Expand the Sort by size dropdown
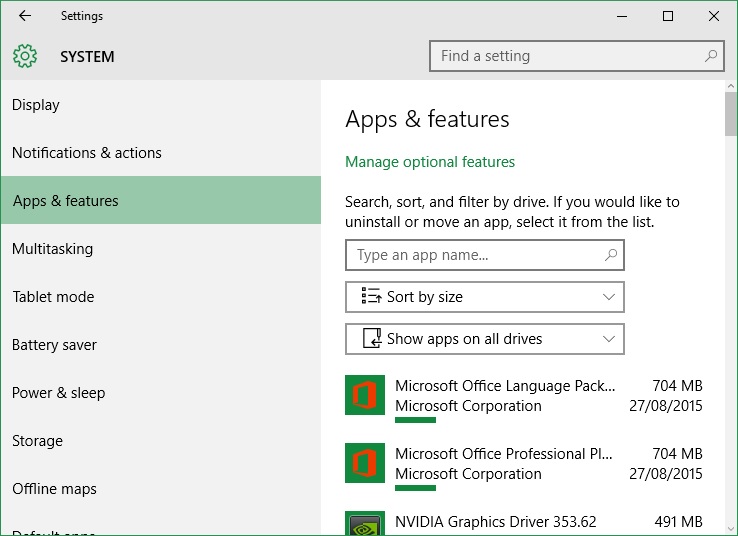Image resolution: width=738 pixels, height=536 pixels. [485, 297]
